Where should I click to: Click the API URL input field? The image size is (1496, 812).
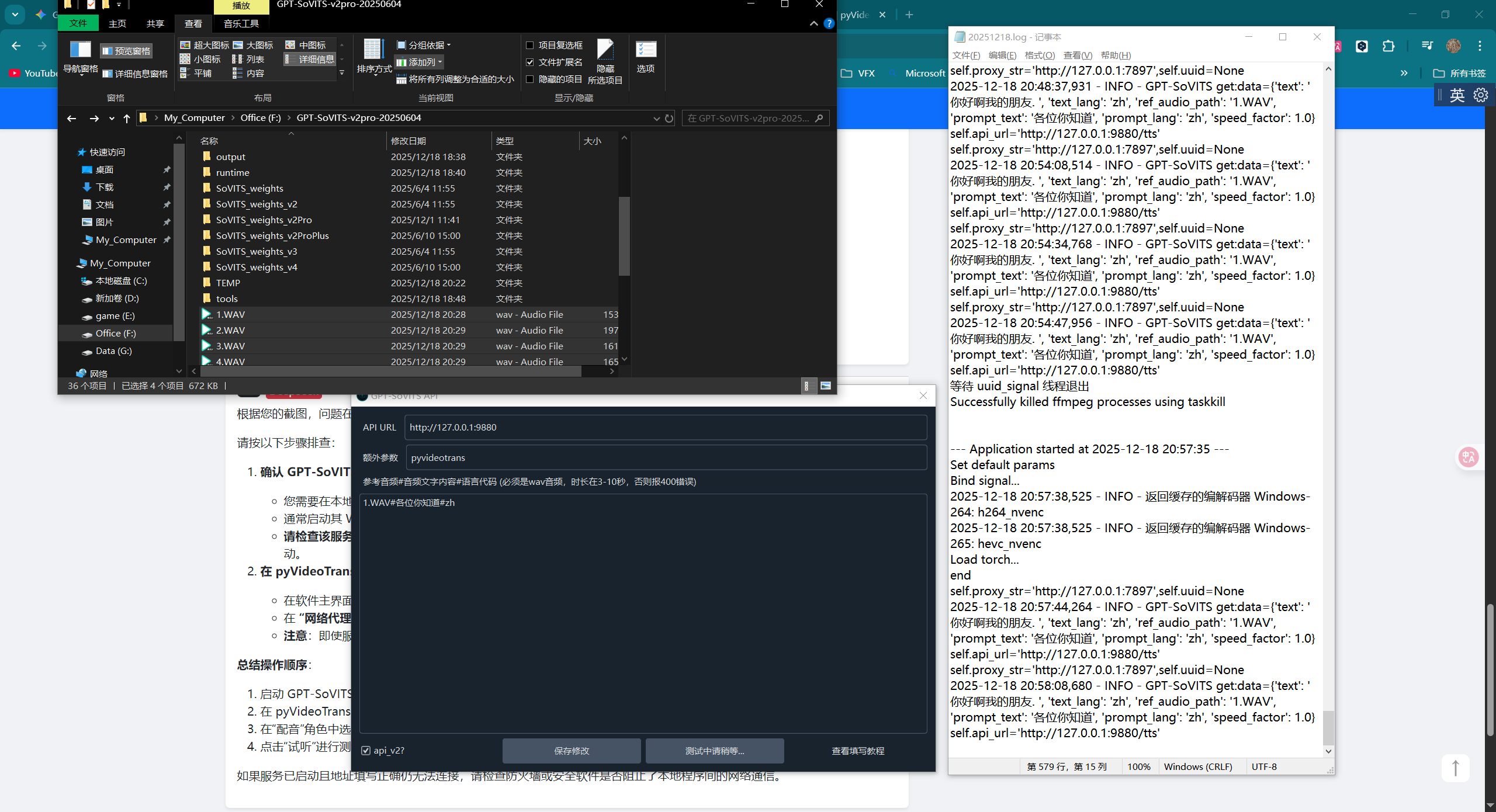click(x=665, y=428)
